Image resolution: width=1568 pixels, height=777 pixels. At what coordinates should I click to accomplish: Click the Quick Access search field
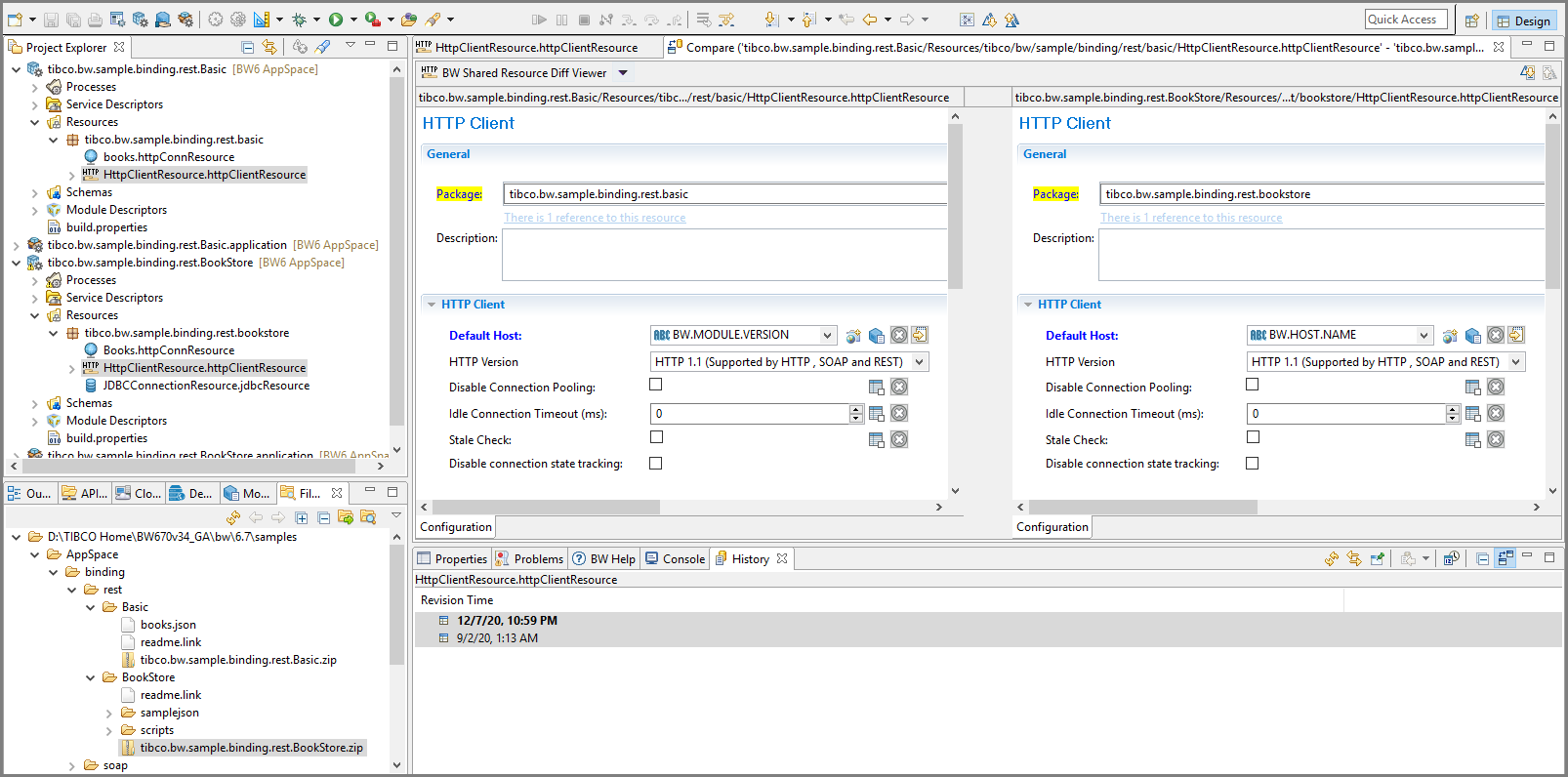coord(1405,20)
